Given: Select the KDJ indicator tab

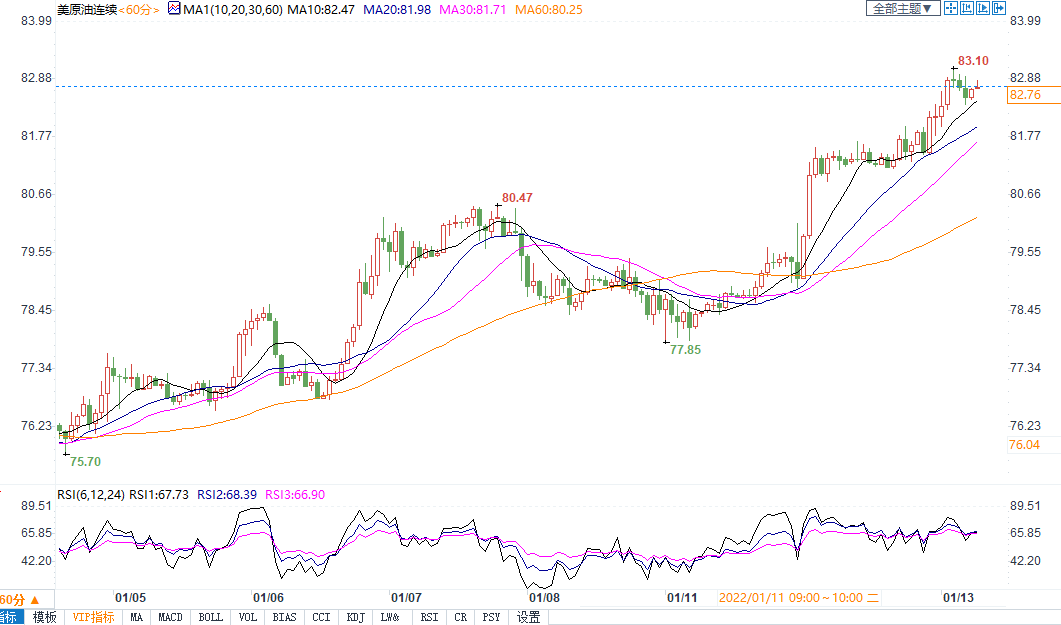Looking at the screenshot, I should [355, 617].
